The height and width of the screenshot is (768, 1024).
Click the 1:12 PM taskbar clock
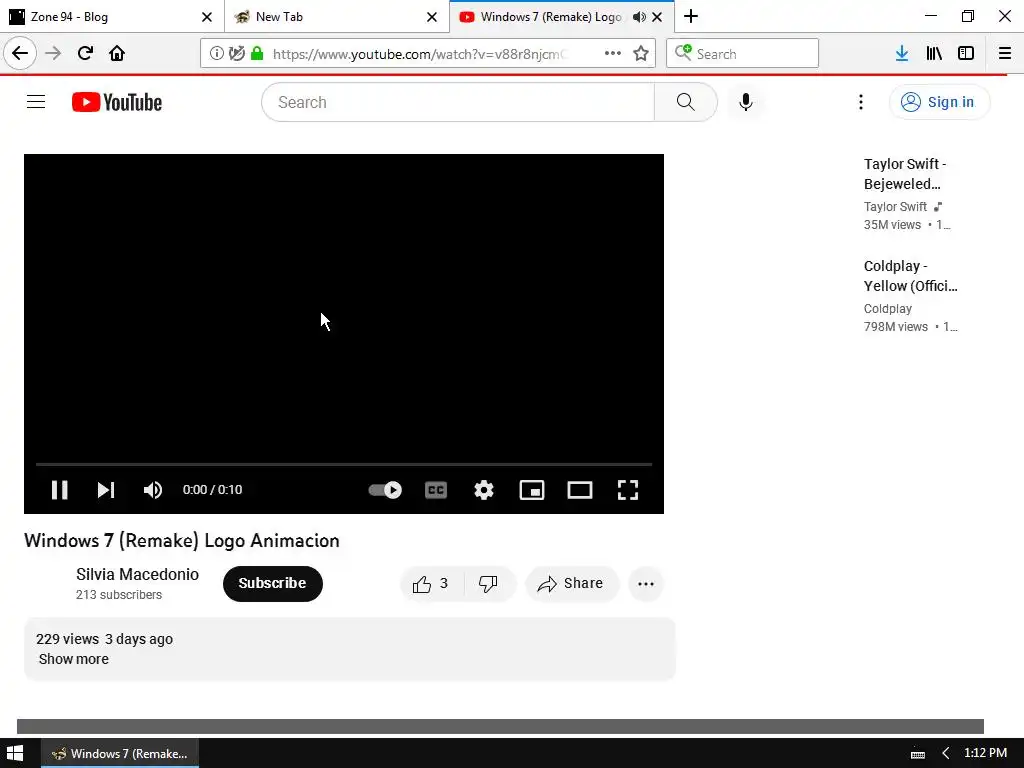point(985,753)
